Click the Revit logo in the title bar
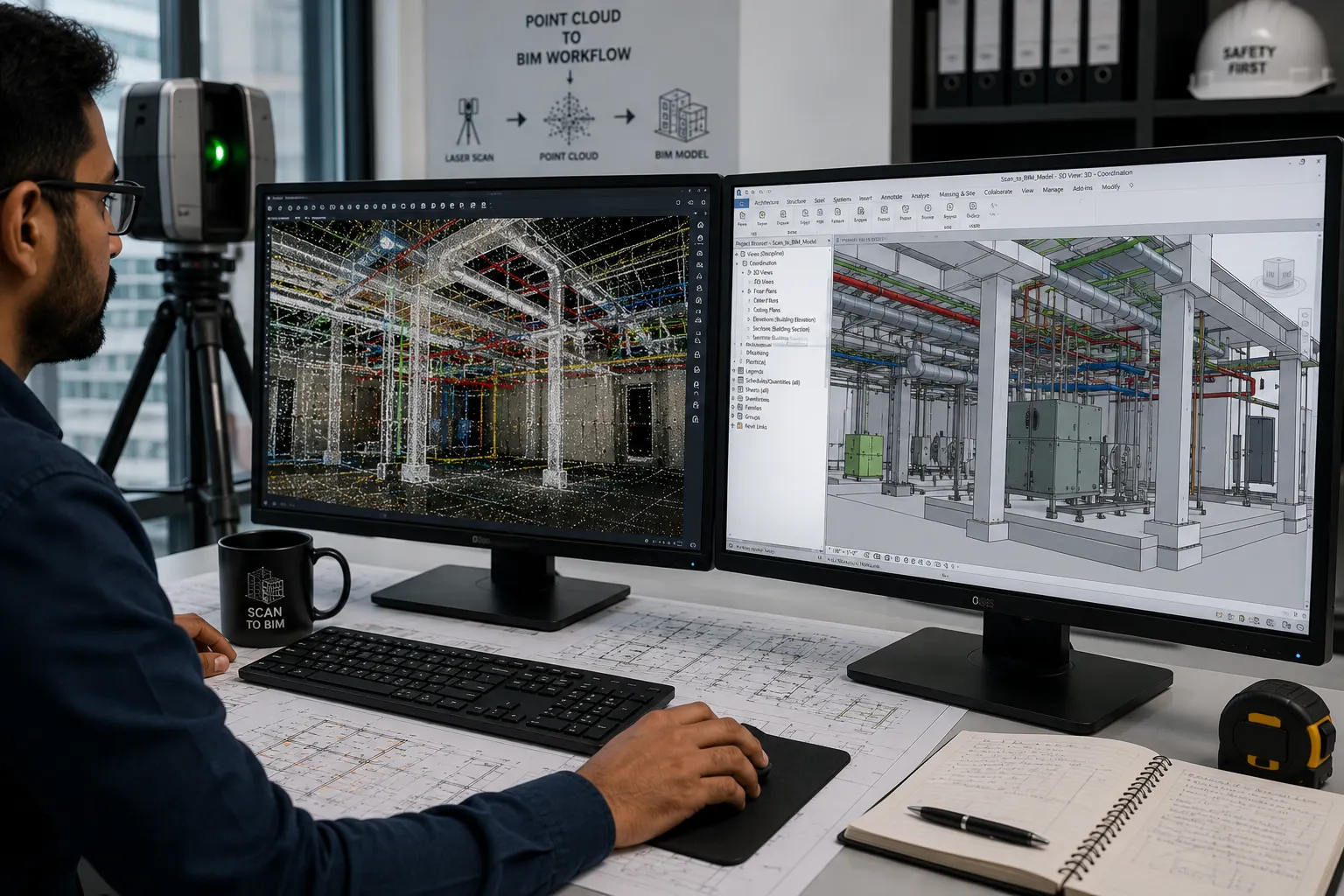 (x=738, y=192)
